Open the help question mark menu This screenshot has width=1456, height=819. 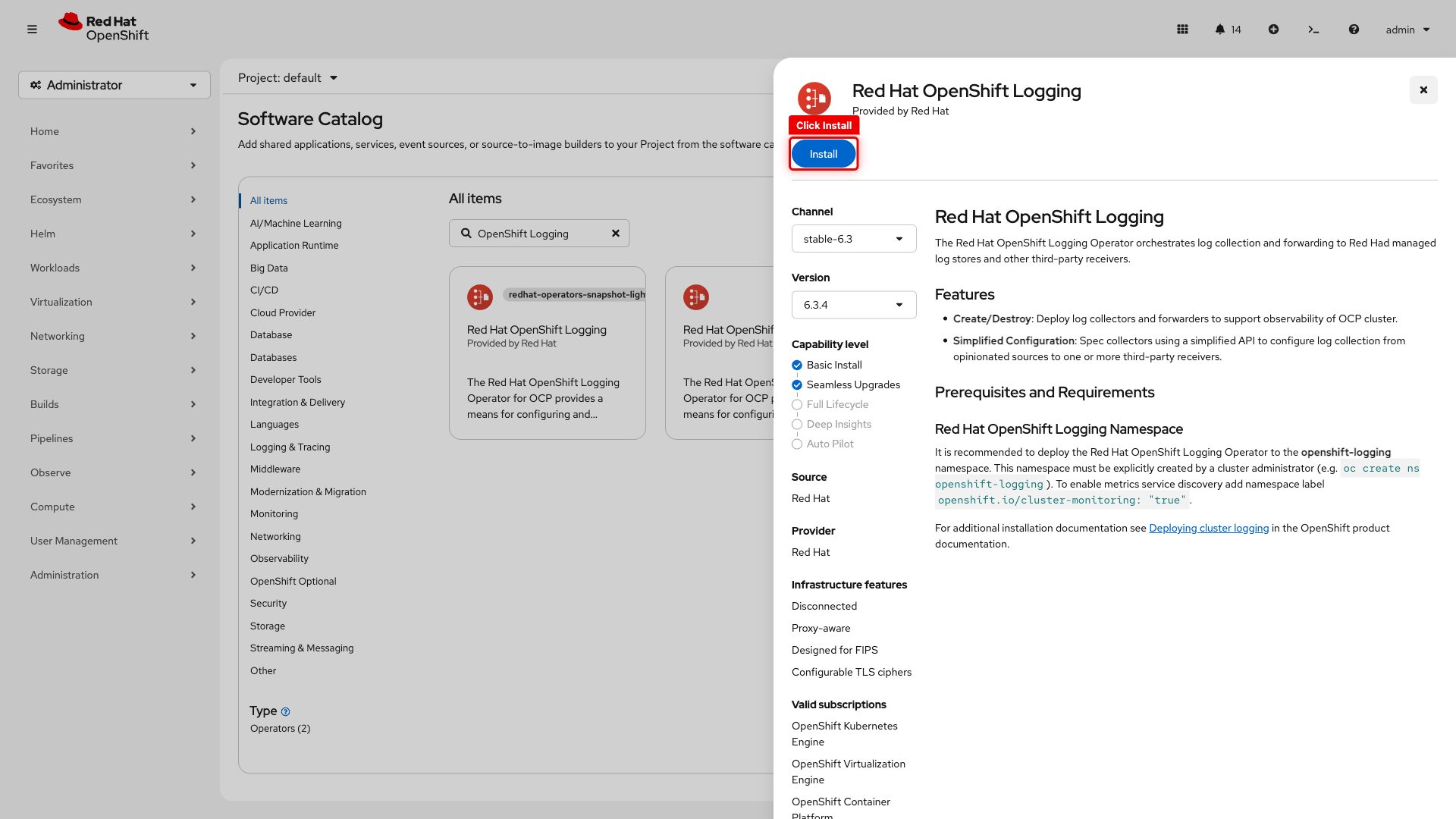tap(1354, 29)
